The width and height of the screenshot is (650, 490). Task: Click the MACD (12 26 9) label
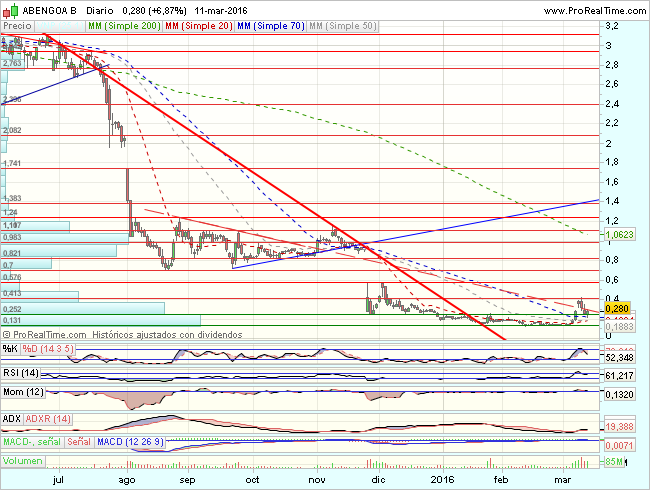pyautogui.click(x=131, y=442)
